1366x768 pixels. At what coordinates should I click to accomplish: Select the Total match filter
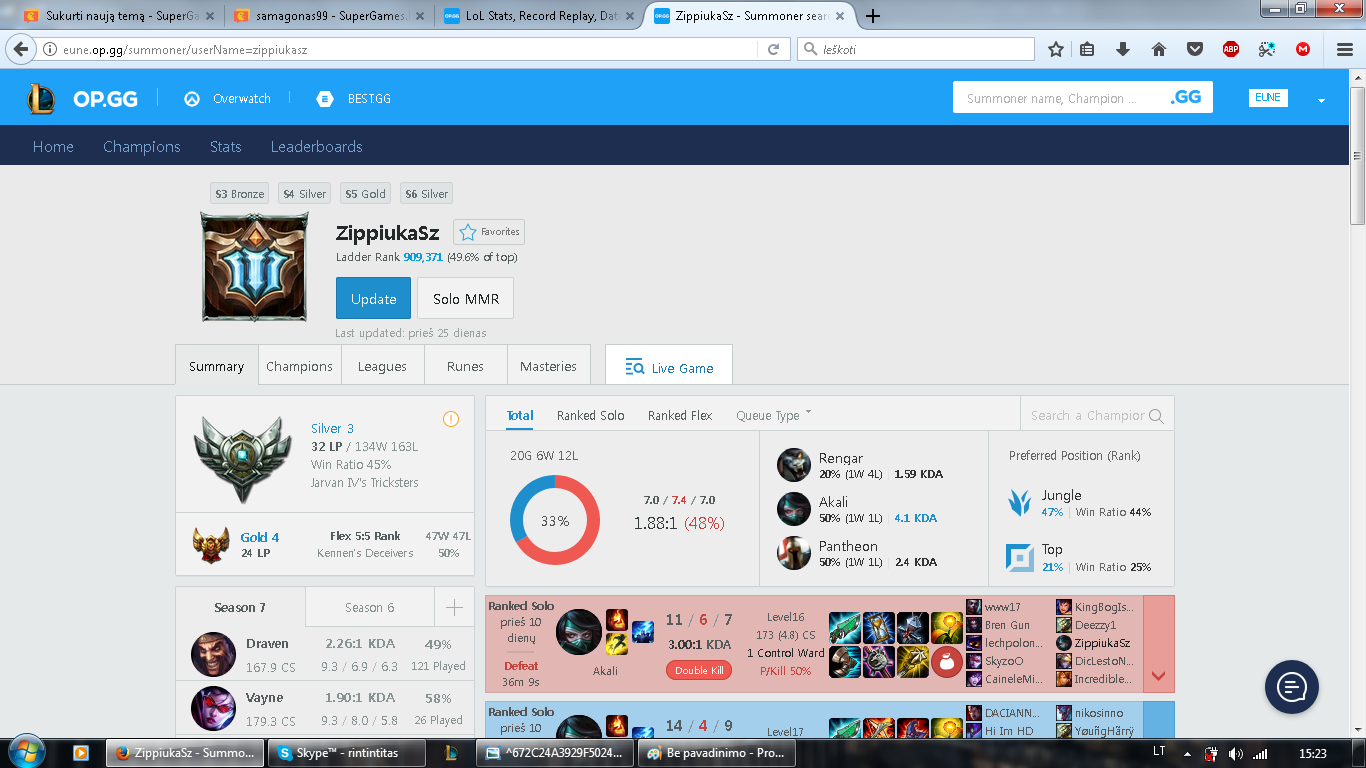click(520, 415)
